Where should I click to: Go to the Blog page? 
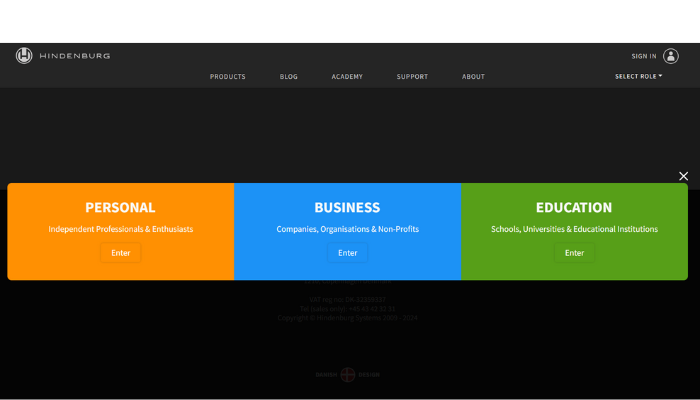(x=288, y=77)
